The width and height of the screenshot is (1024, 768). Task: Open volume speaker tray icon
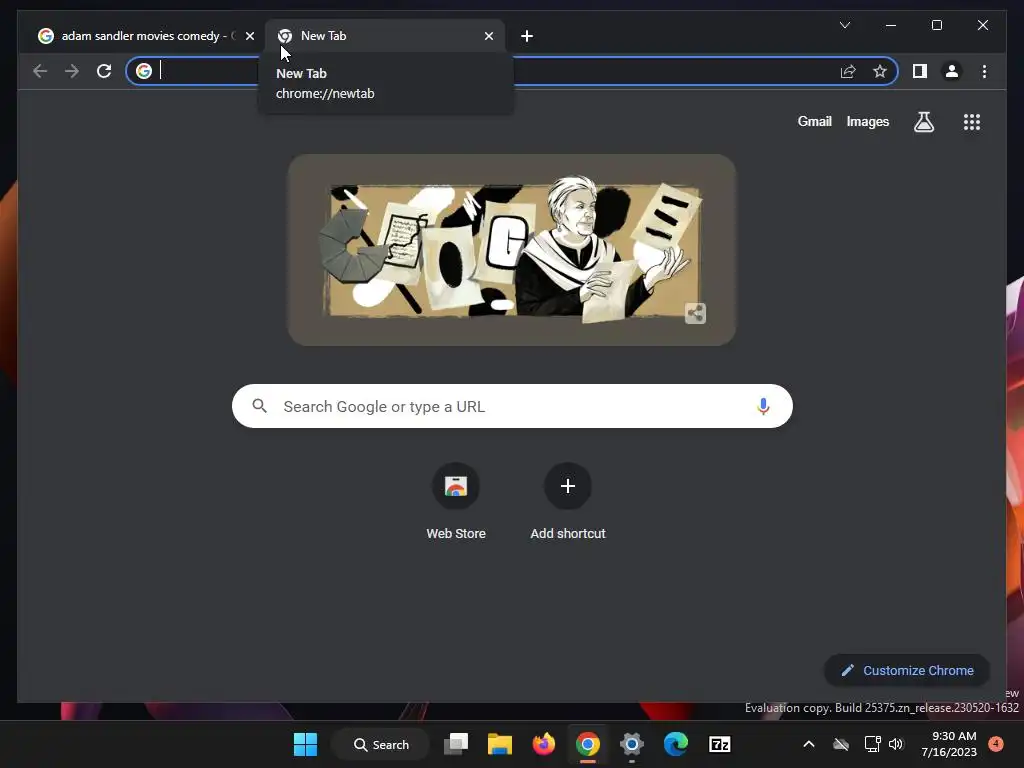click(x=895, y=744)
